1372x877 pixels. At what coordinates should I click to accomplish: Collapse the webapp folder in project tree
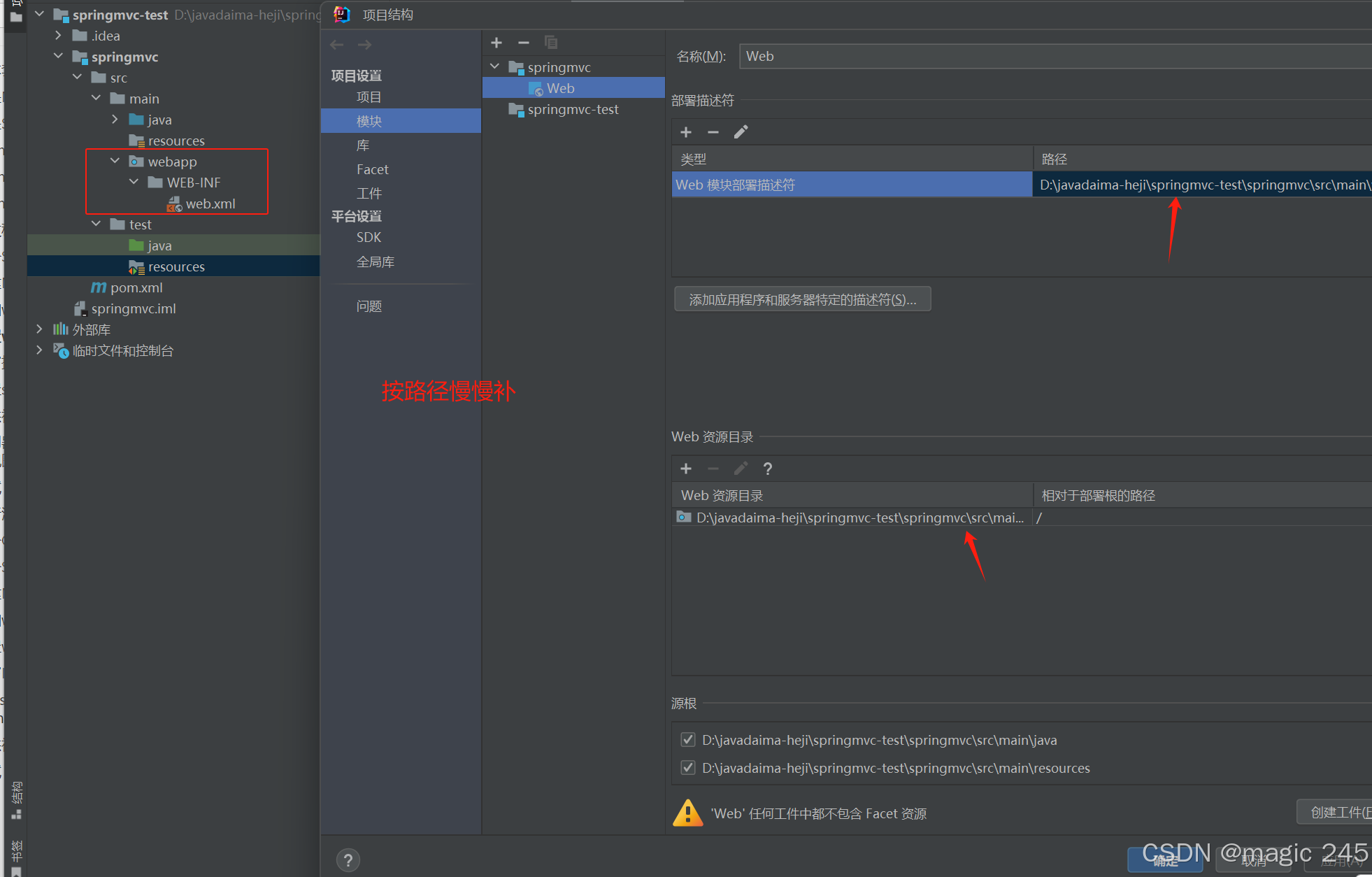(115, 162)
